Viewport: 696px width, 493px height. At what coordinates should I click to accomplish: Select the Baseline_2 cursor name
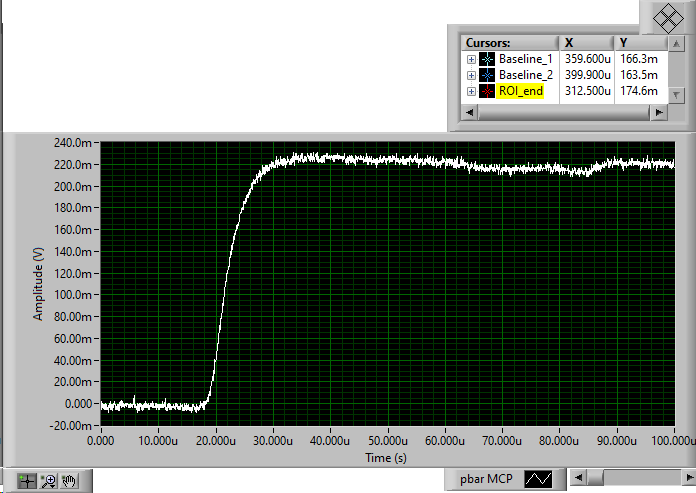(x=526, y=75)
